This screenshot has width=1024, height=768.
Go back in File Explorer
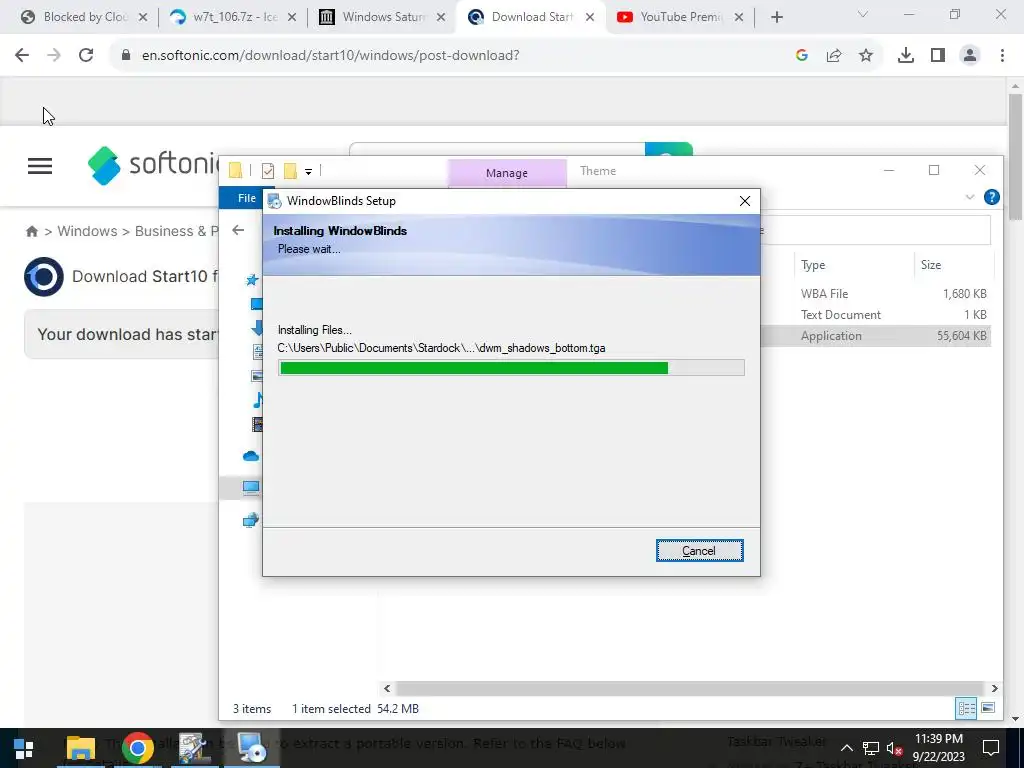[x=238, y=230]
